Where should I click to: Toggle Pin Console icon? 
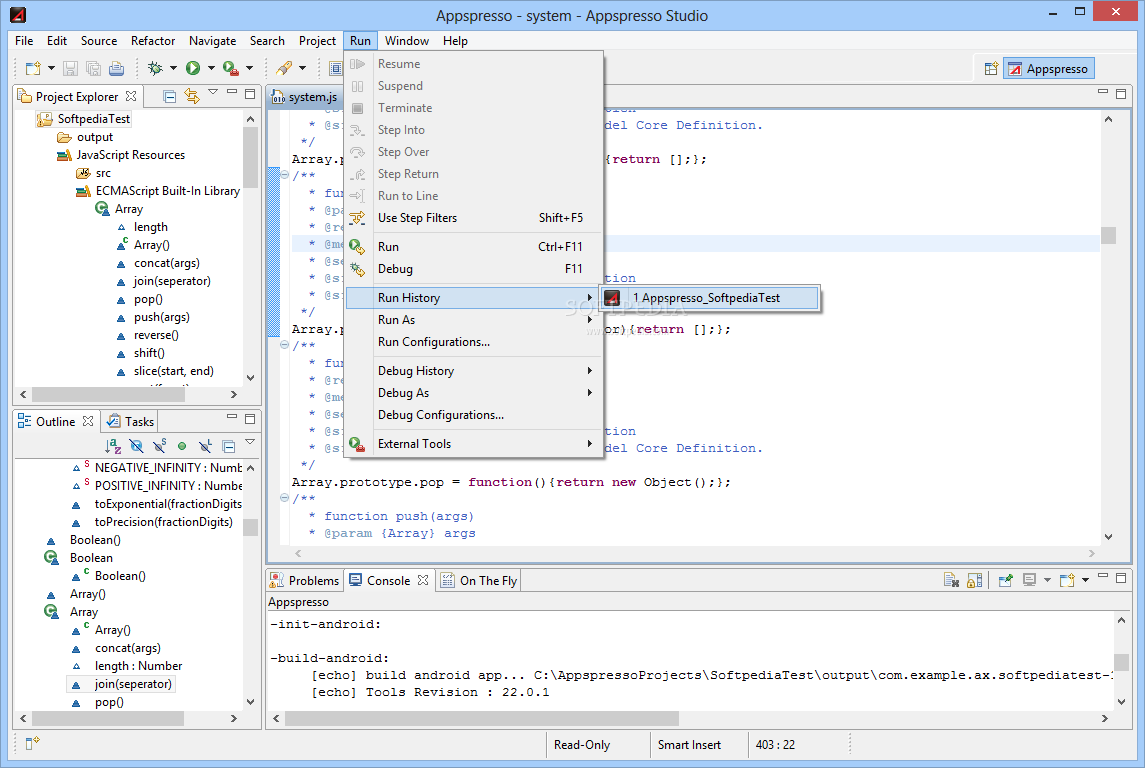1006,580
